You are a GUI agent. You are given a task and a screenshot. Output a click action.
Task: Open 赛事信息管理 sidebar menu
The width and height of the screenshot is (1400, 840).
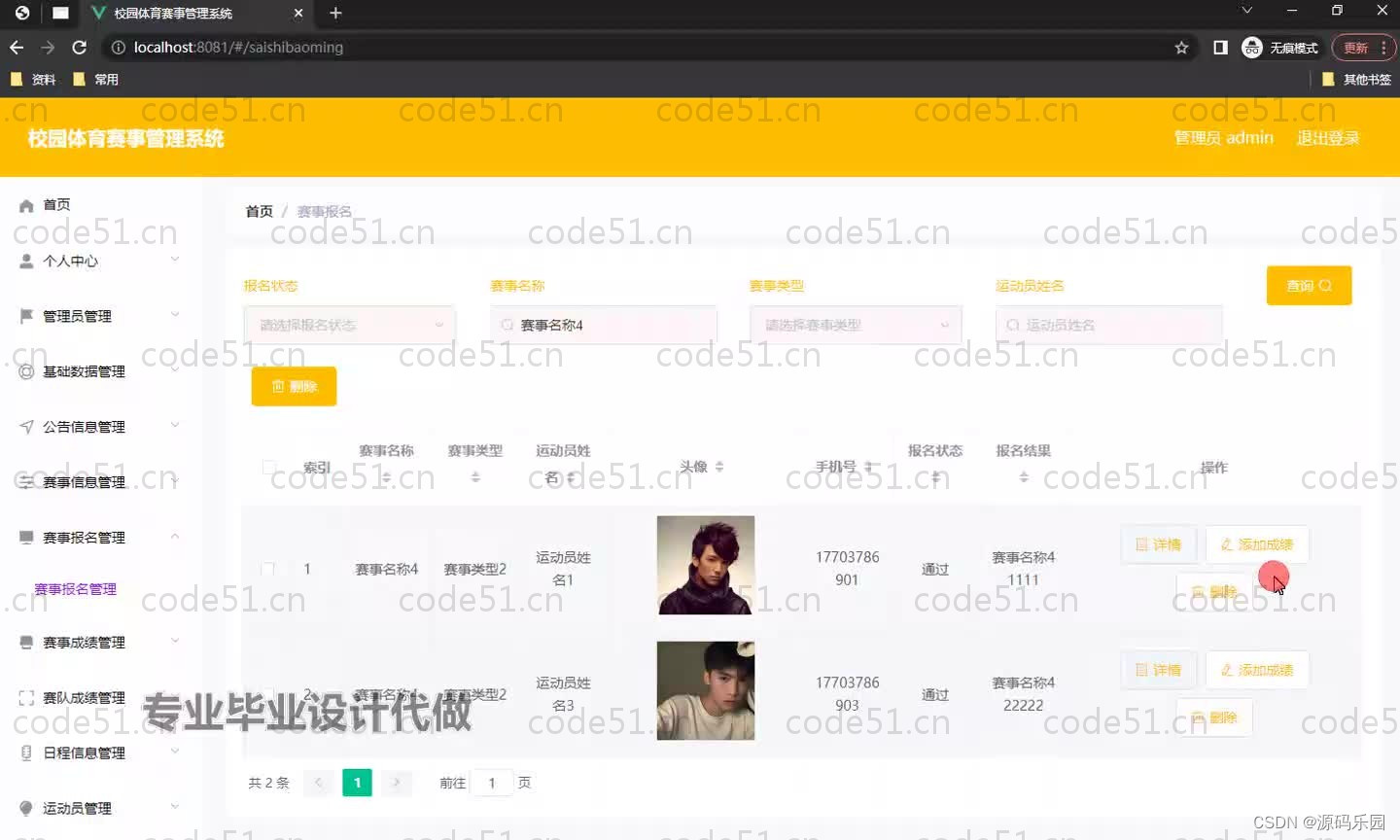coord(84,482)
